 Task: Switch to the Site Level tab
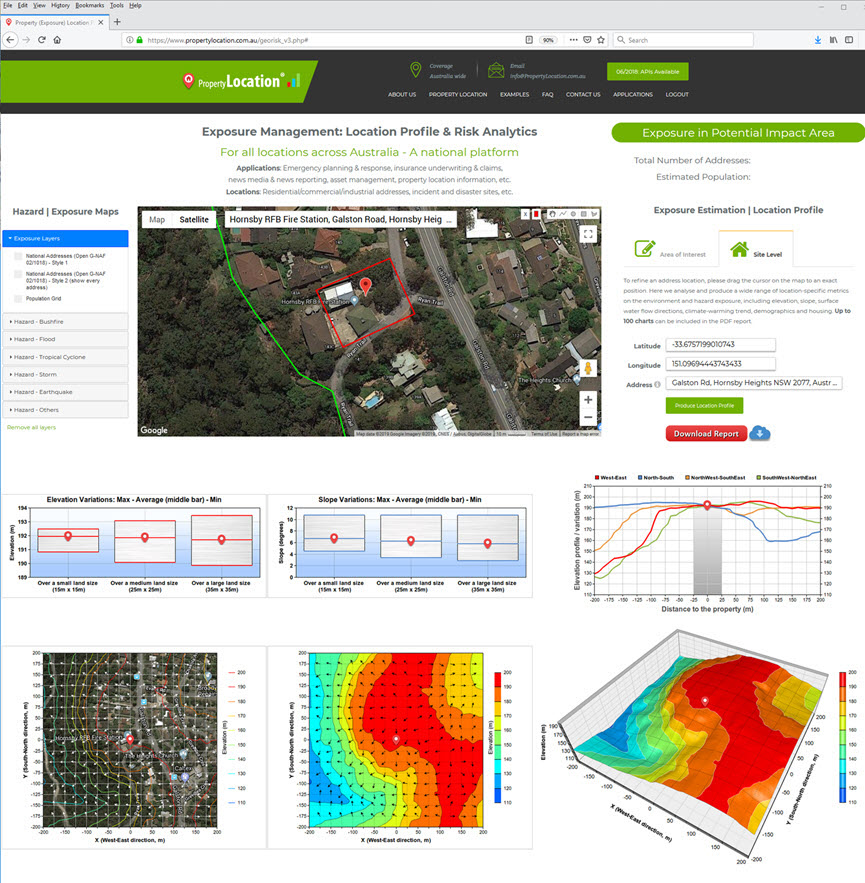pos(756,248)
